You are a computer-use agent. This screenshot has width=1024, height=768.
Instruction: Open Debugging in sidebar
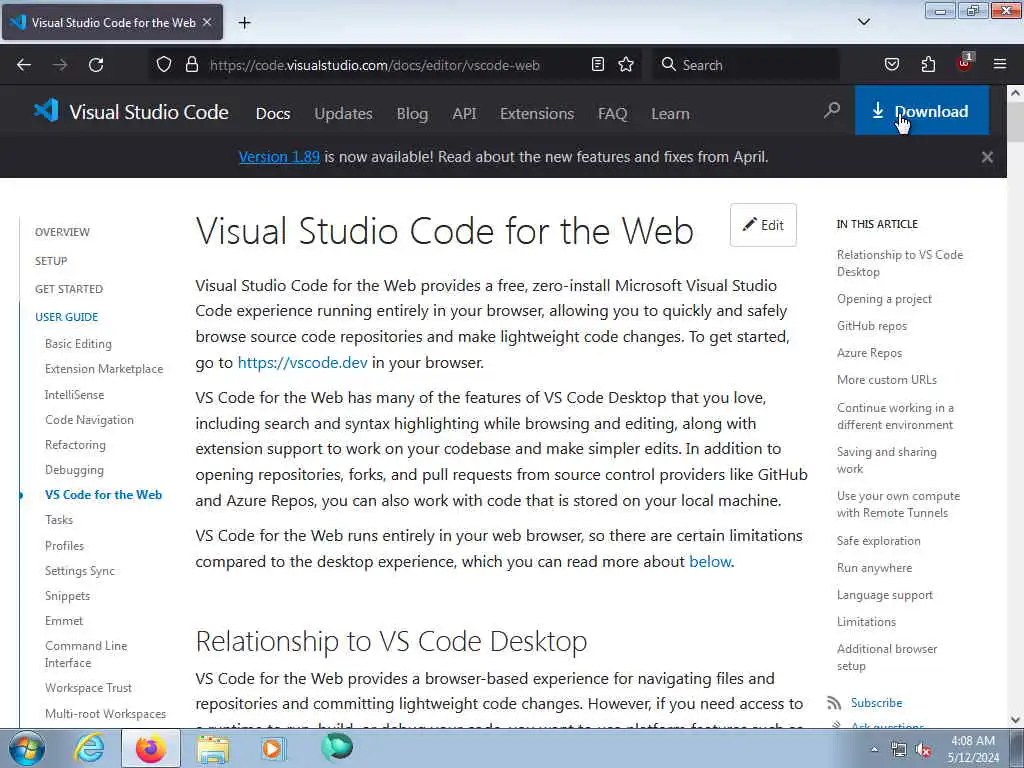(x=74, y=470)
